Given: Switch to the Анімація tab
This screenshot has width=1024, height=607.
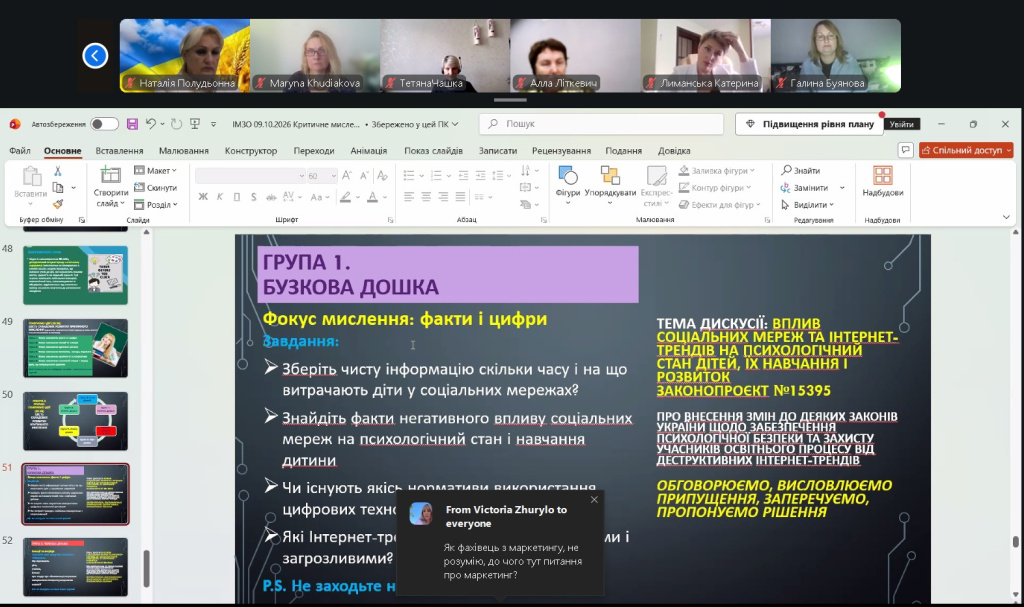Looking at the screenshot, I should [x=368, y=150].
